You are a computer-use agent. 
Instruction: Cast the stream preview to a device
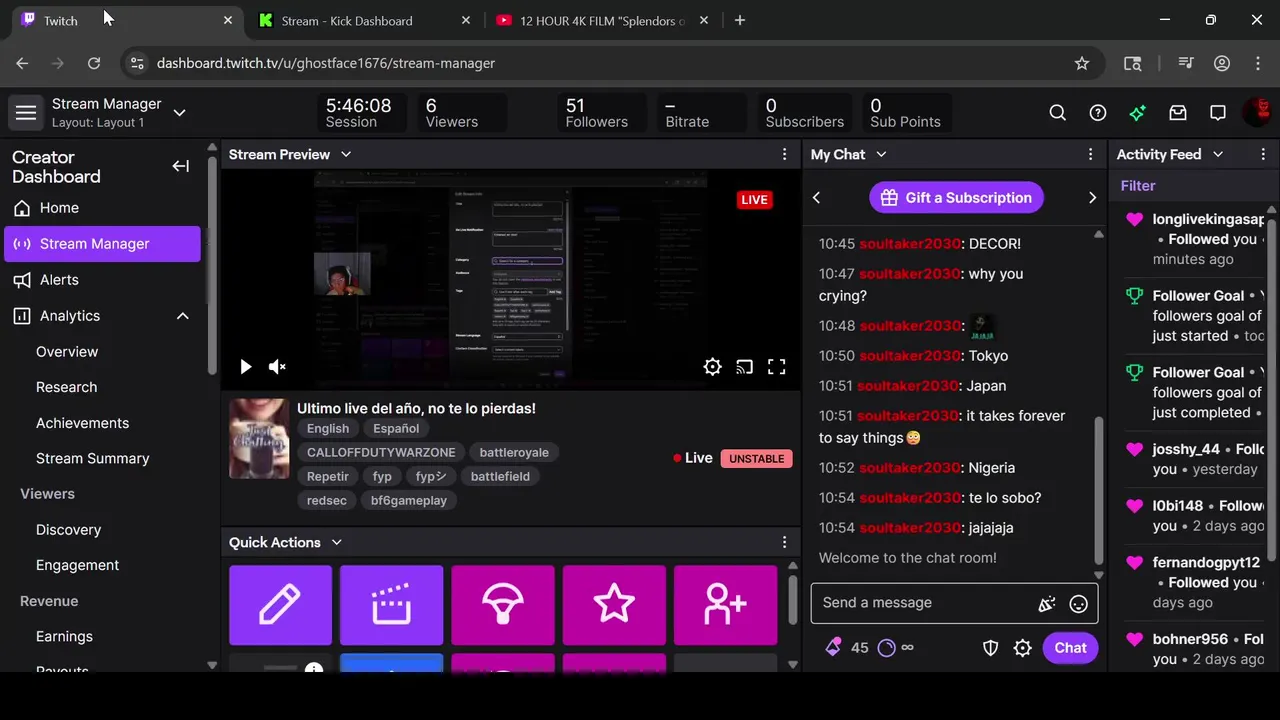744,367
